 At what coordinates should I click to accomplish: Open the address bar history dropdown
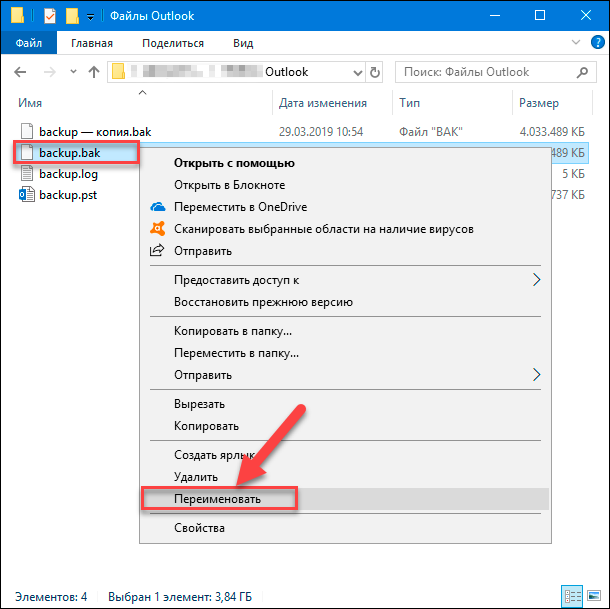[358, 72]
